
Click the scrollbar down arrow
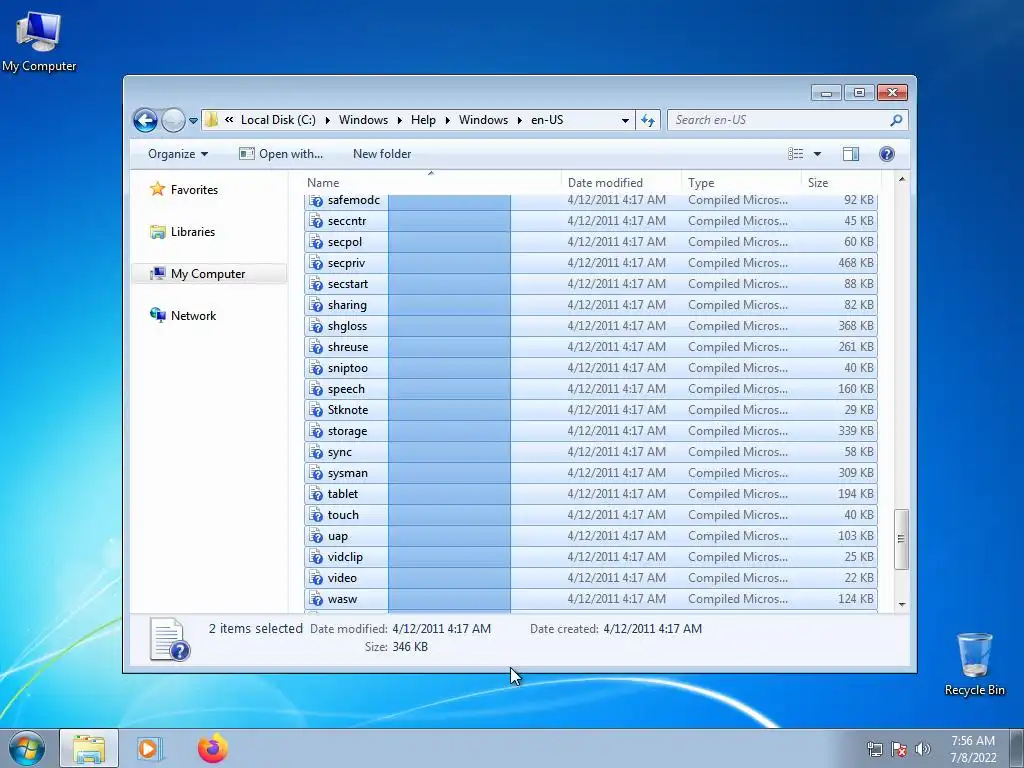(x=902, y=605)
